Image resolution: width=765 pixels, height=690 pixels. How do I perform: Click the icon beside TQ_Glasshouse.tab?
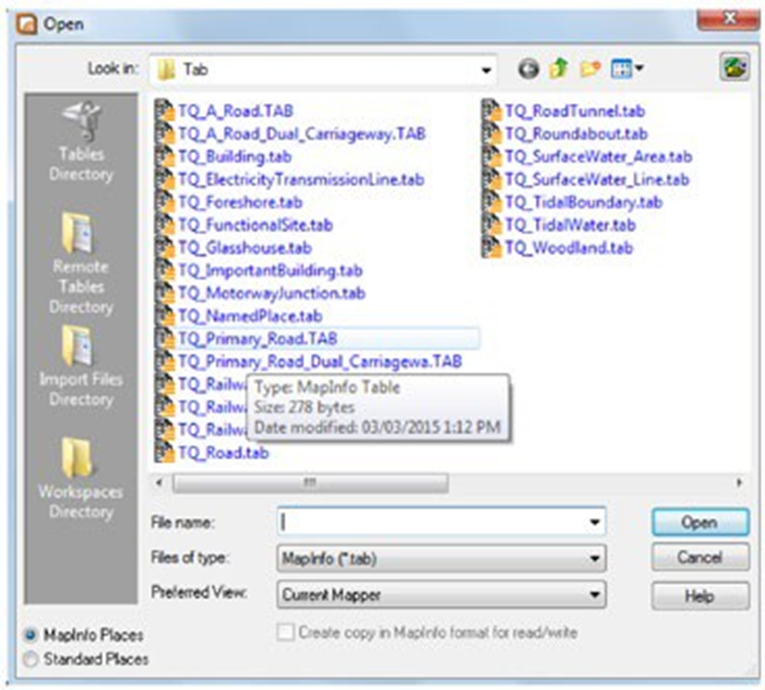(x=164, y=248)
